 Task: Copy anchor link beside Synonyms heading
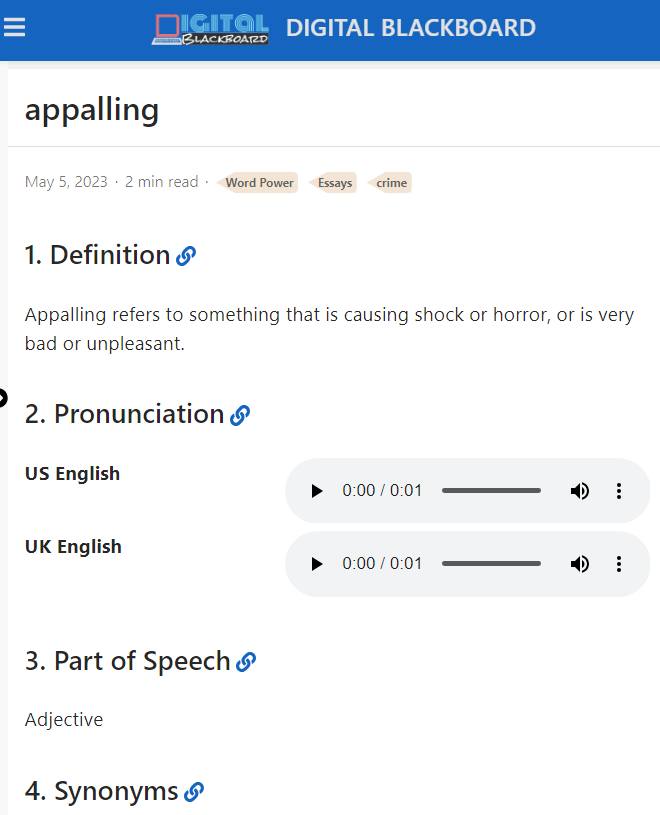[194, 792]
